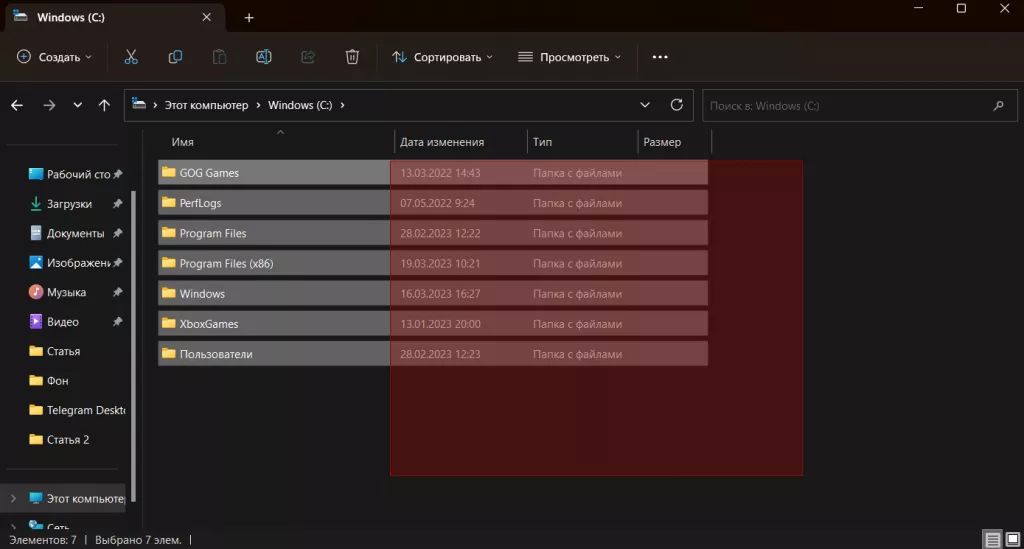Click the Cut scissors icon
1024x549 pixels.
131,57
